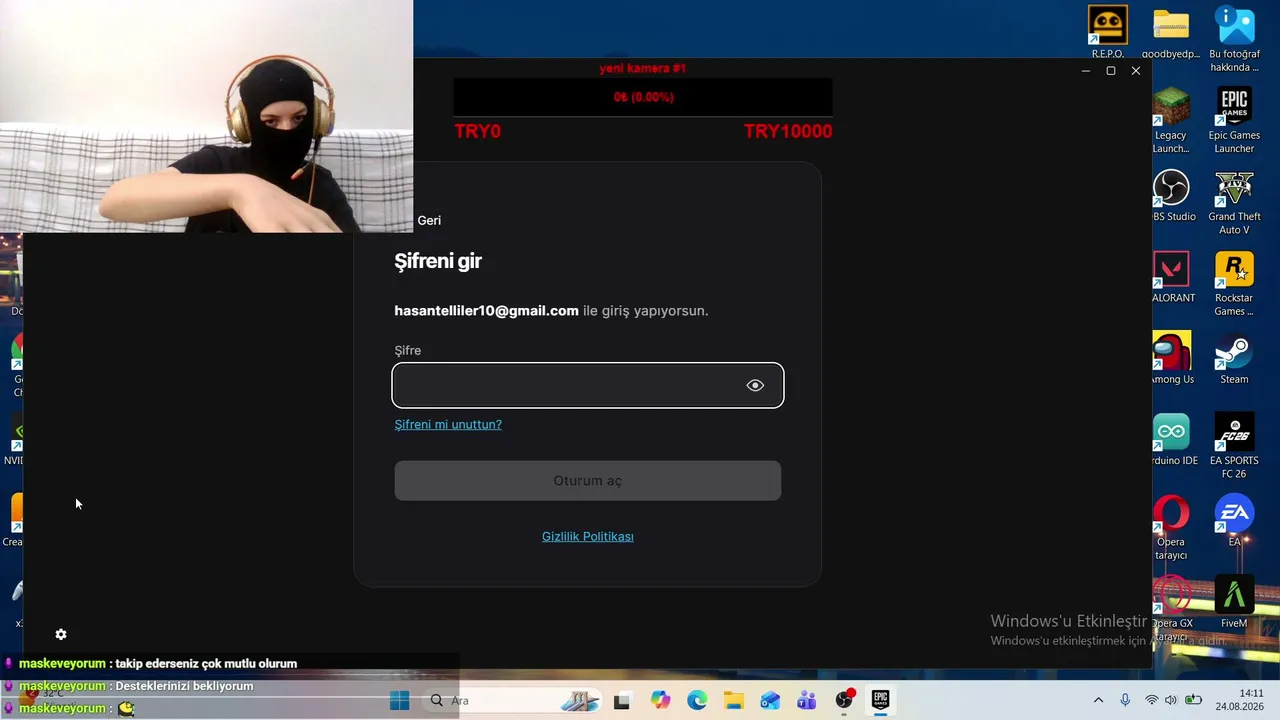Open Microsoft Copilot from the taskbar
Viewport: 1280px width, 720px height.
[660, 700]
